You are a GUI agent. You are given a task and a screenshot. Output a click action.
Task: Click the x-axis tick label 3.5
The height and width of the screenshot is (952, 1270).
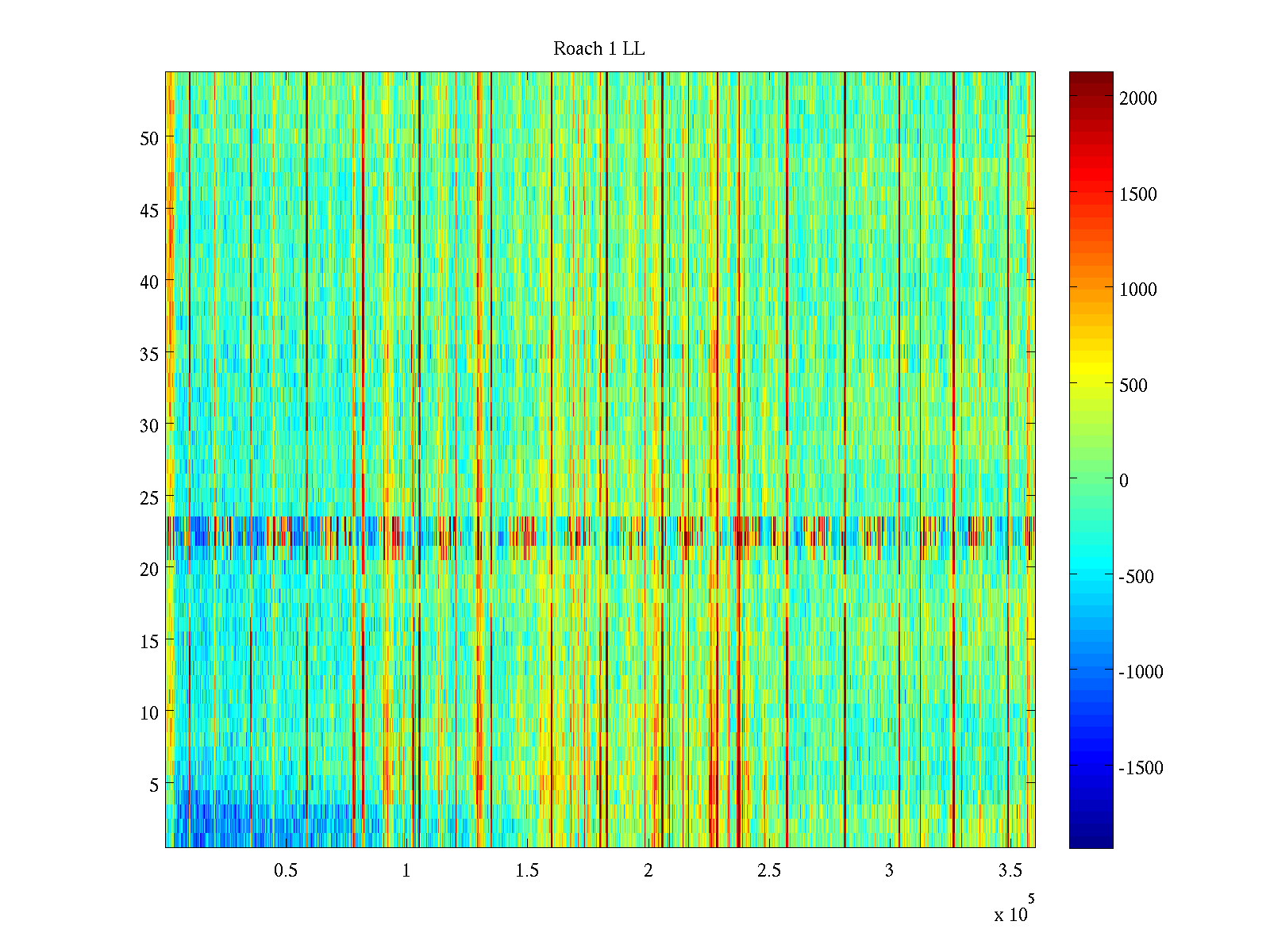click(1010, 871)
